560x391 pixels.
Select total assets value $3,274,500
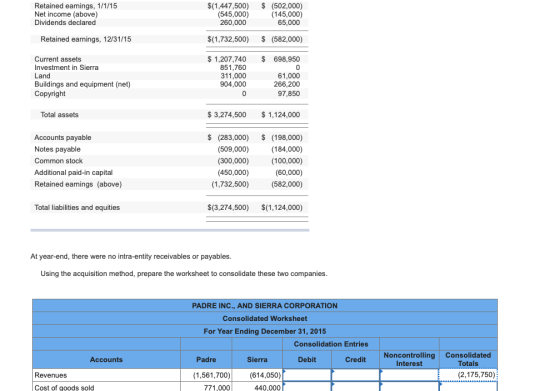(227, 115)
